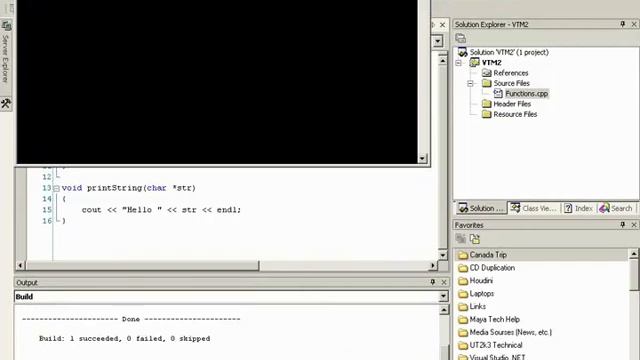640x360 pixels.
Task: Collapse the VTM2 project node
Action: 458,63
